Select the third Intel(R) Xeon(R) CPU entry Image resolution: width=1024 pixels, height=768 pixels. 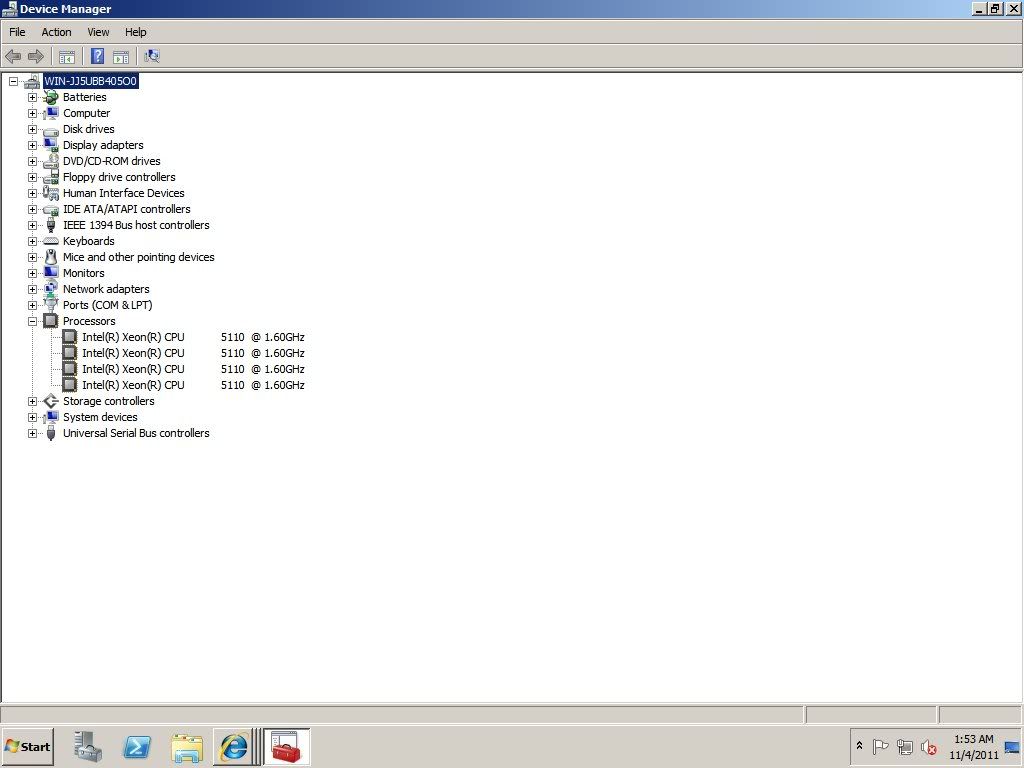[x=193, y=369]
